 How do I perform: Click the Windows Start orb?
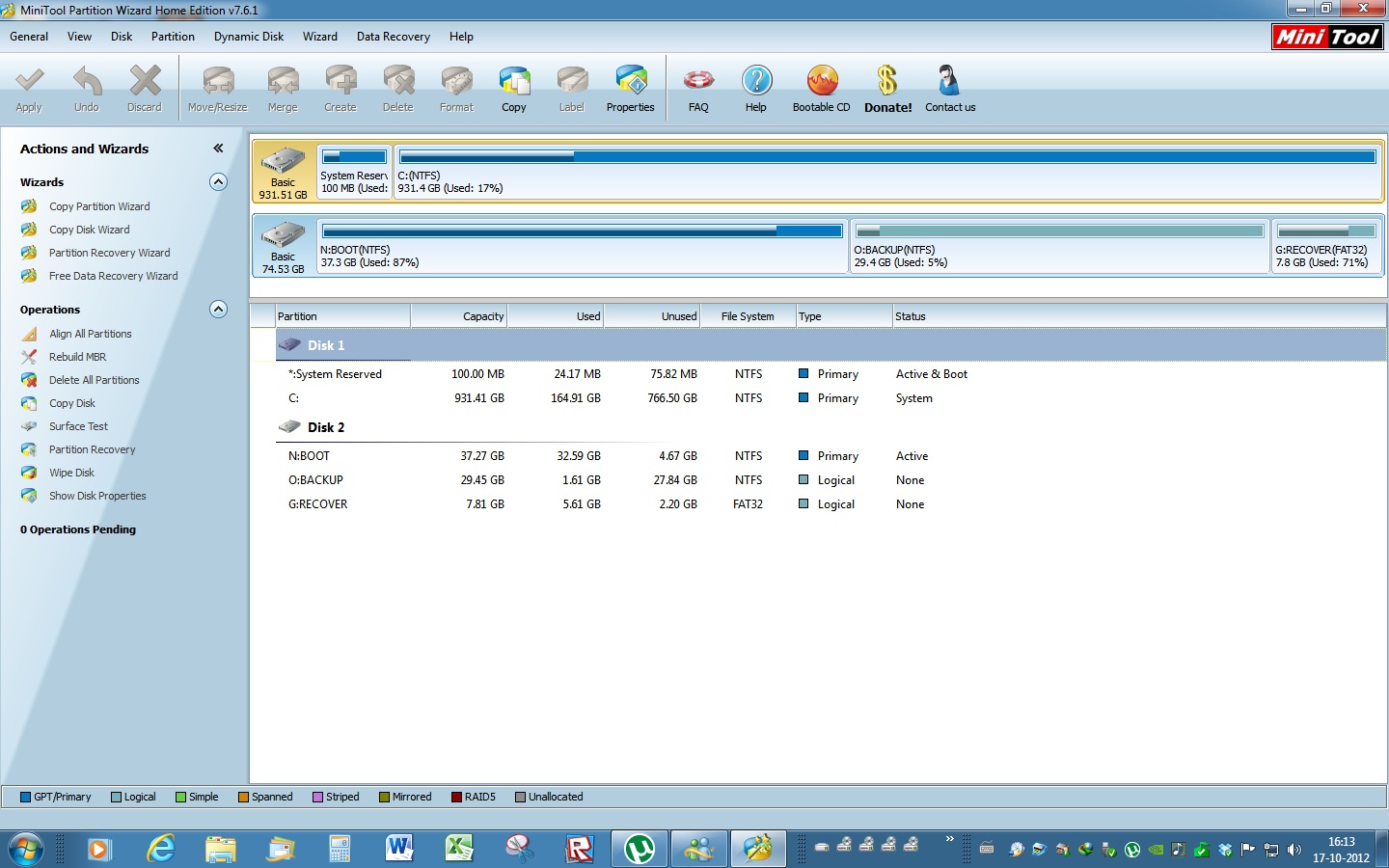pos(26,849)
